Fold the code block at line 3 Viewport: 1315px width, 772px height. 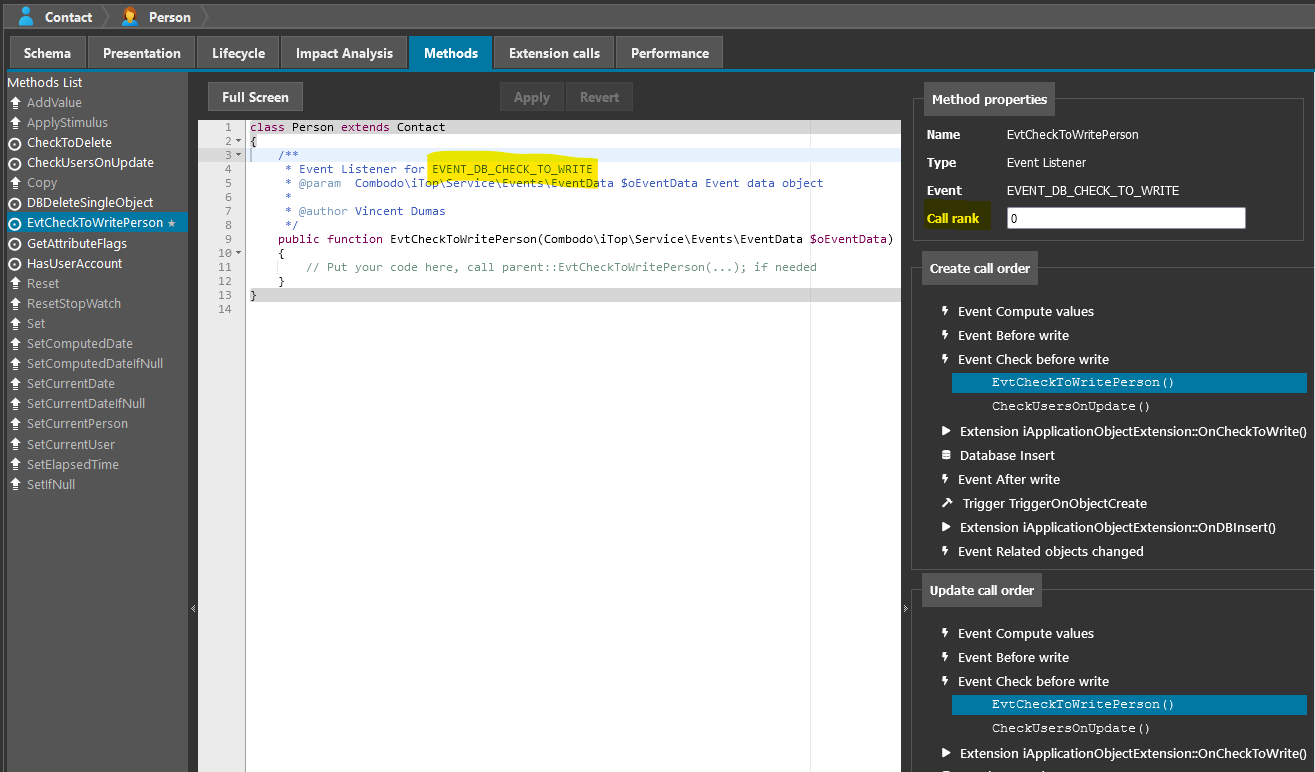(238, 155)
